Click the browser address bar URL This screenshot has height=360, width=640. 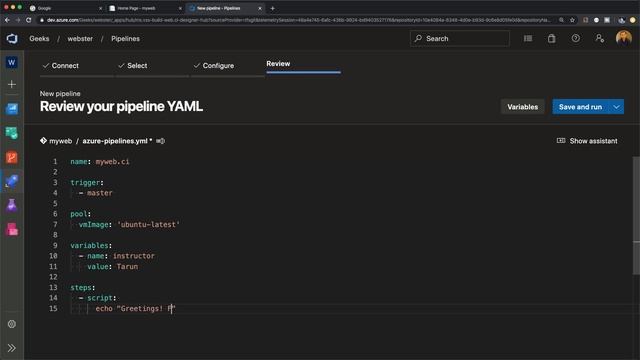coord(298,20)
